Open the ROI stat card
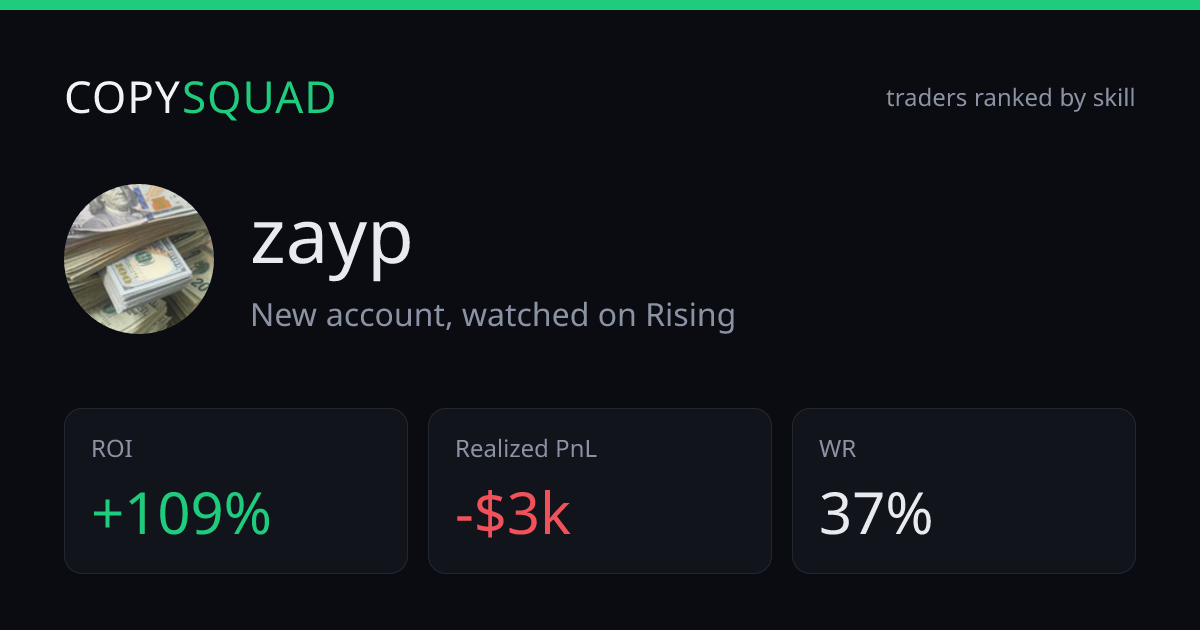The height and width of the screenshot is (630, 1200). pos(236,491)
